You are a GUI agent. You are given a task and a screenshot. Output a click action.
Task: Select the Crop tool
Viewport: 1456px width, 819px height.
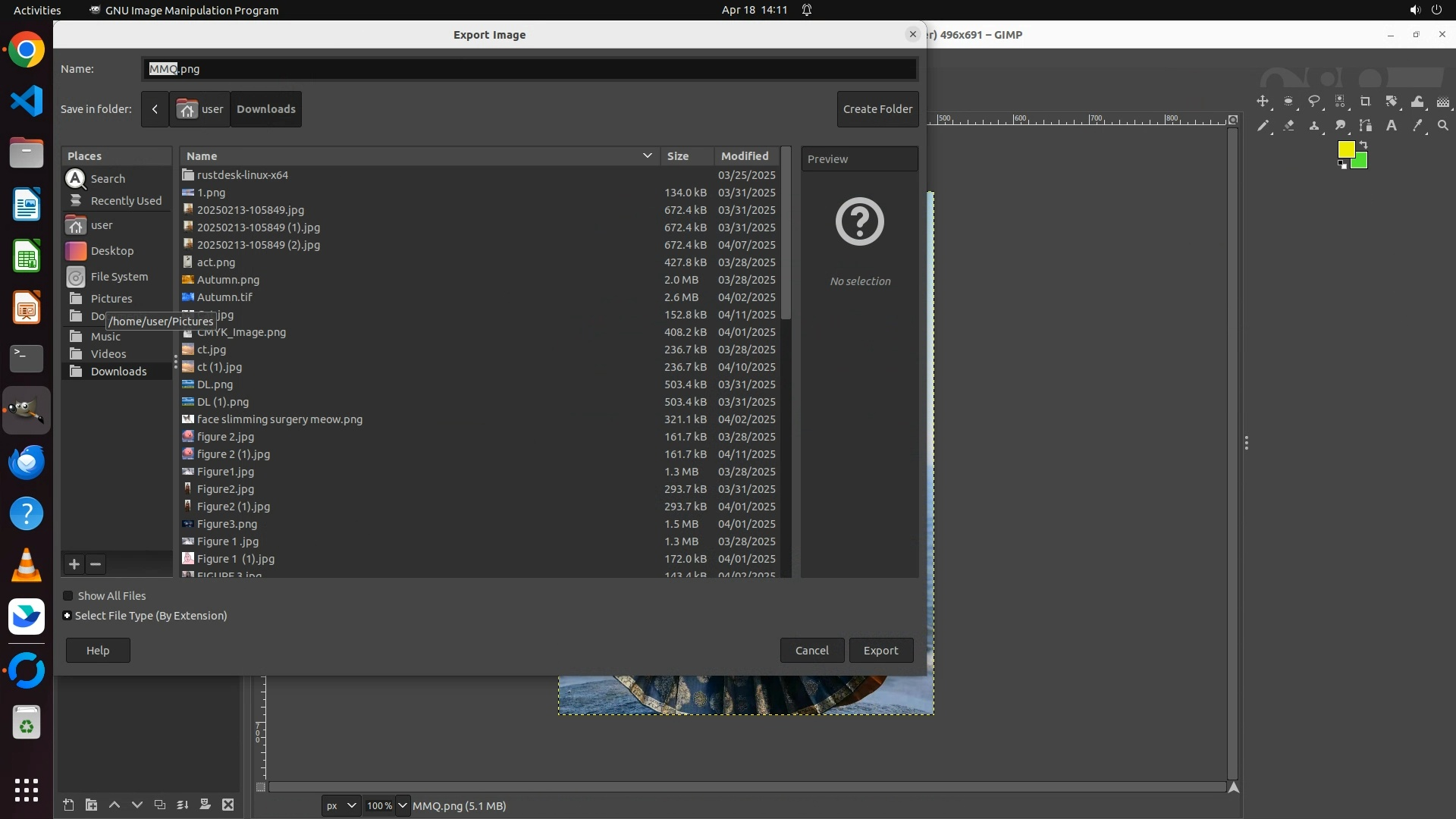(x=1366, y=102)
